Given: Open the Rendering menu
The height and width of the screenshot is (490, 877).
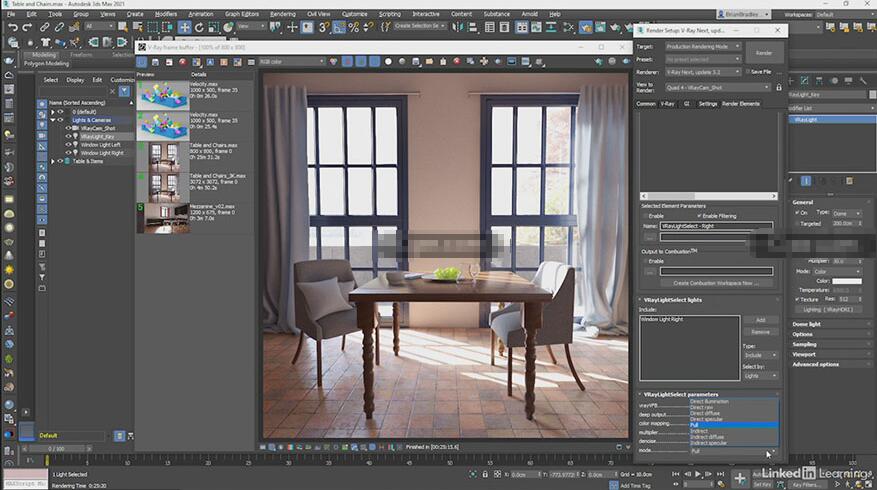Looking at the screenshot, I should (x=283, y=14).
